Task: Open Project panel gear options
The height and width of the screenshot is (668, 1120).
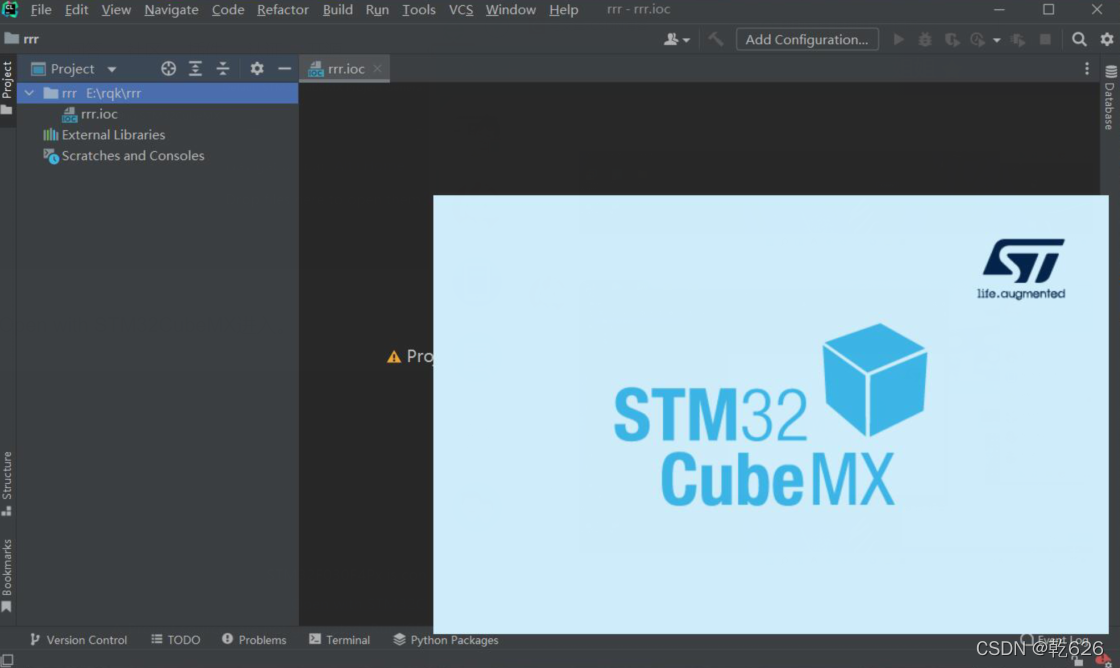Action: click(257, 69)
